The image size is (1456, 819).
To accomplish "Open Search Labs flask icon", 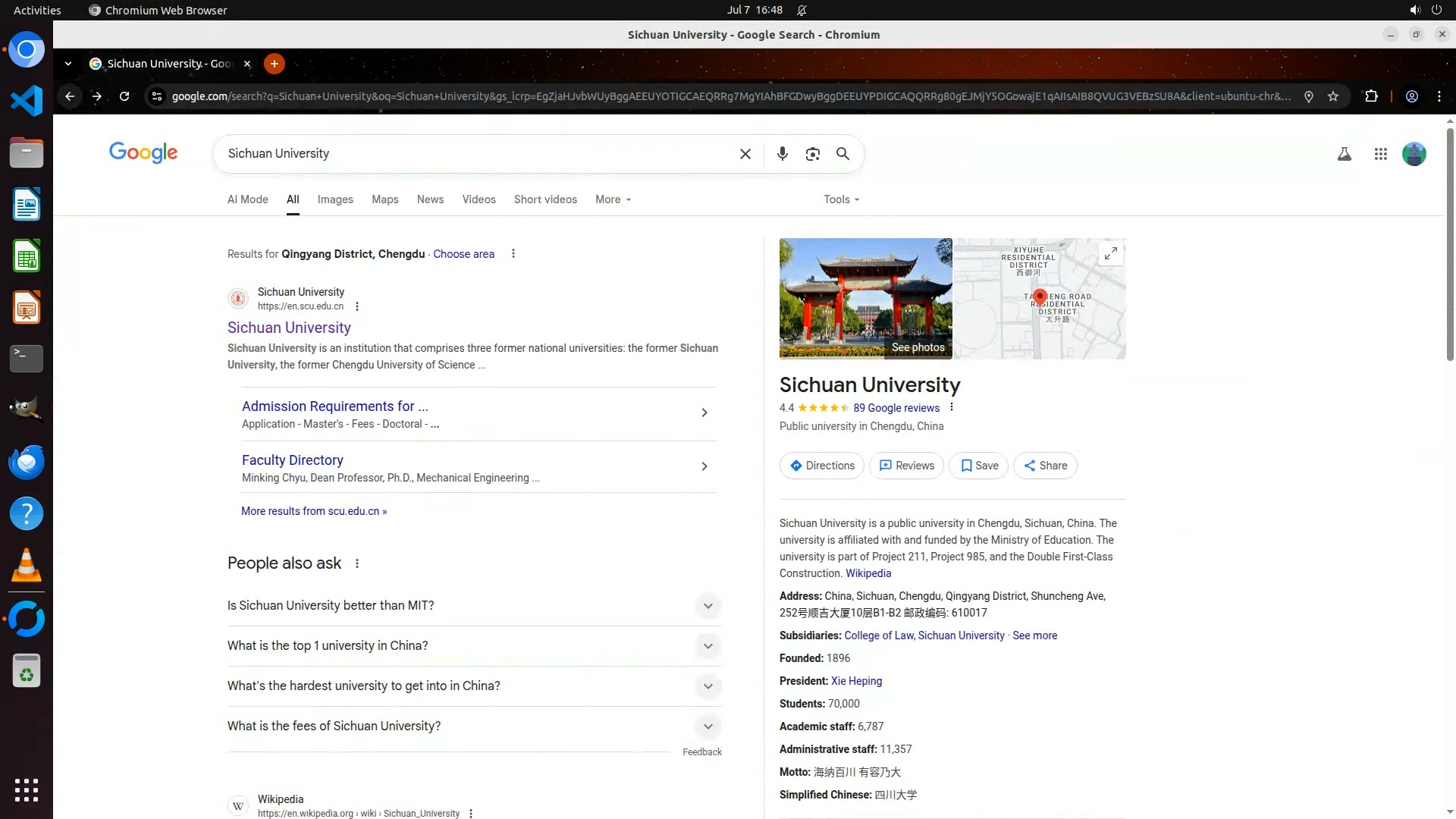I will pyautogui.click(x=1344, y=154).
